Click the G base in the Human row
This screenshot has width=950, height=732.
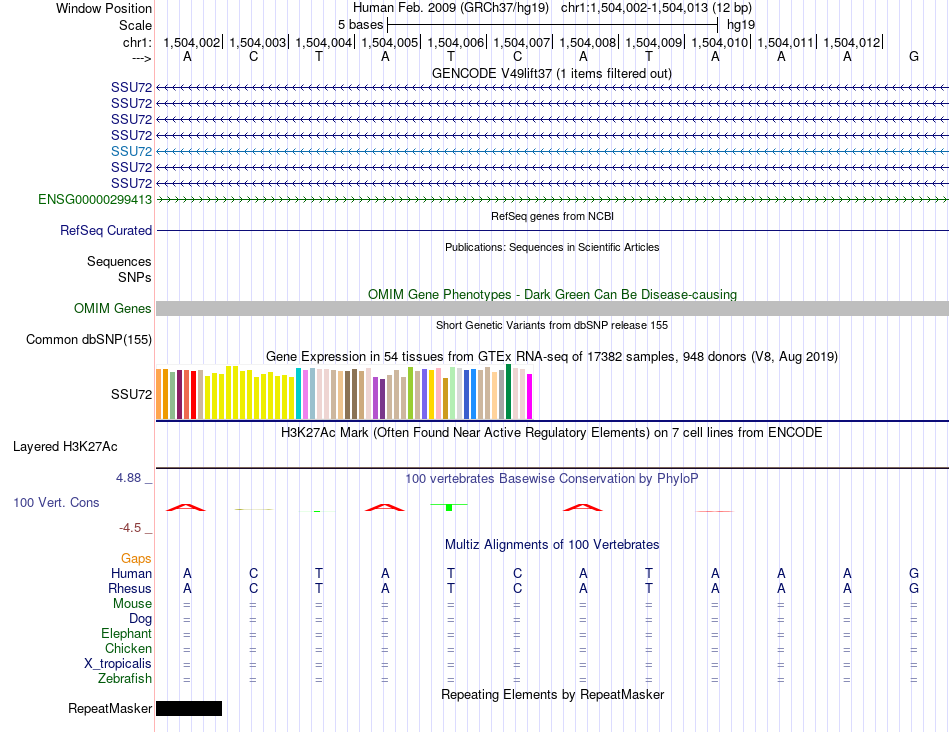point(914,573)
